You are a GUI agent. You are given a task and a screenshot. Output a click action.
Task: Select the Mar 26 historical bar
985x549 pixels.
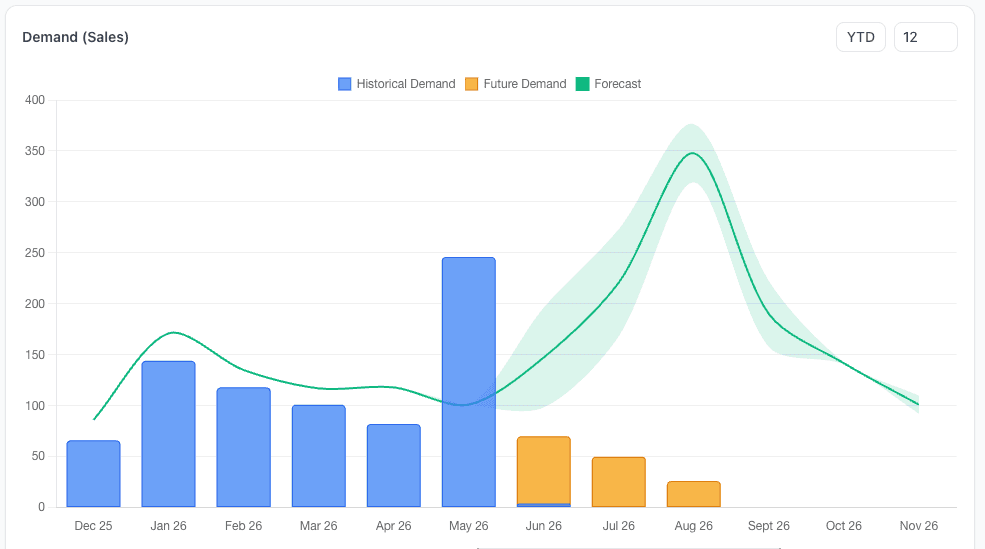tap(318, 456)
